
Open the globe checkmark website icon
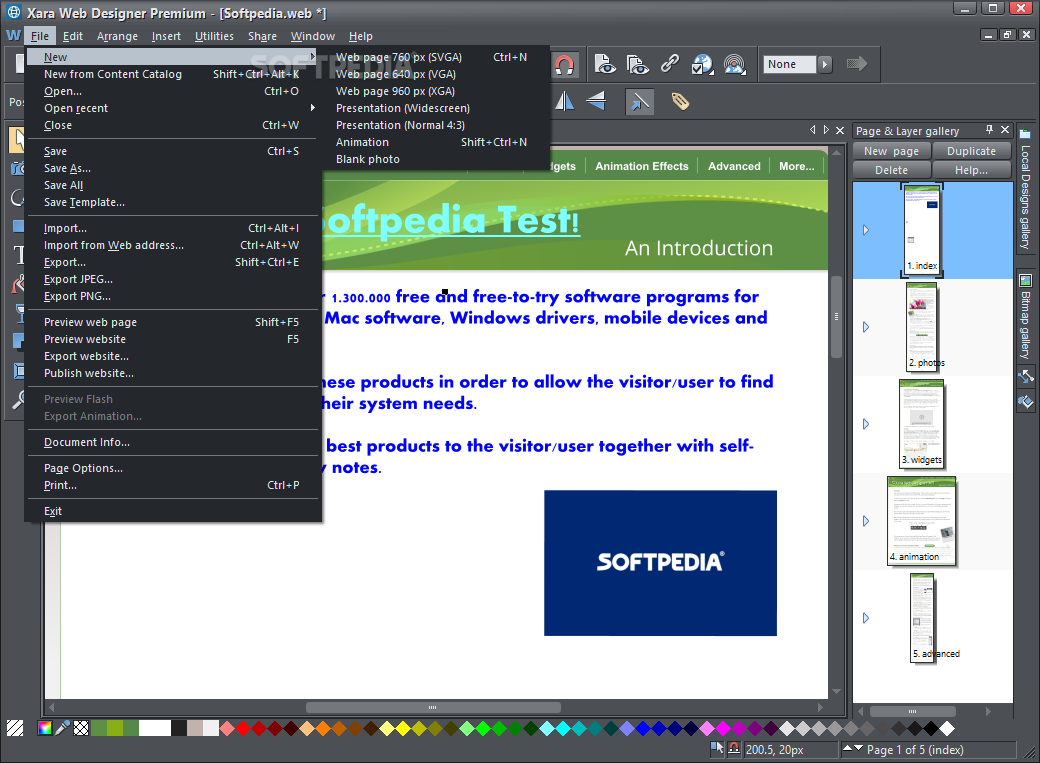coord(702,64)
